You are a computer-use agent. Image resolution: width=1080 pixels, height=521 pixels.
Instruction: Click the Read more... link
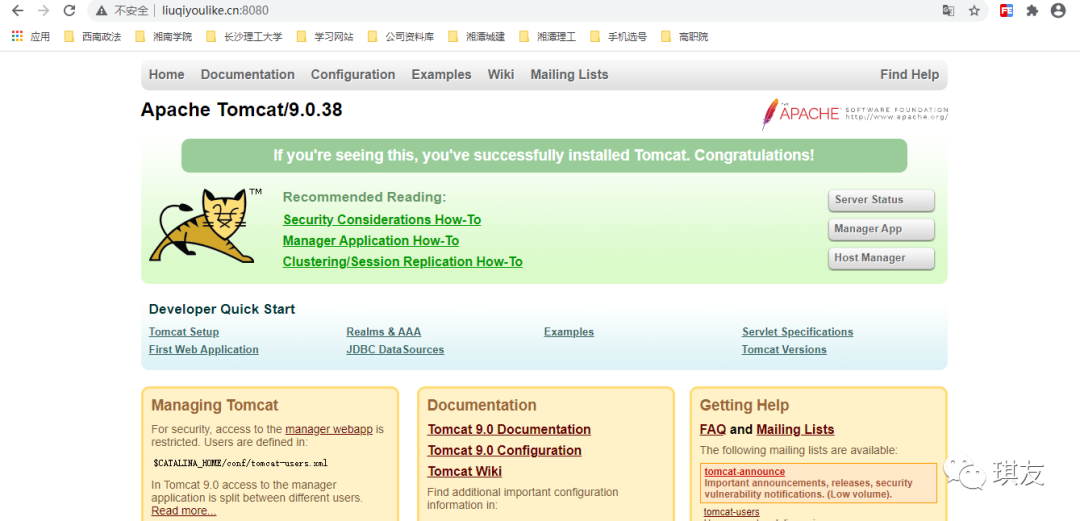[184, 511]
